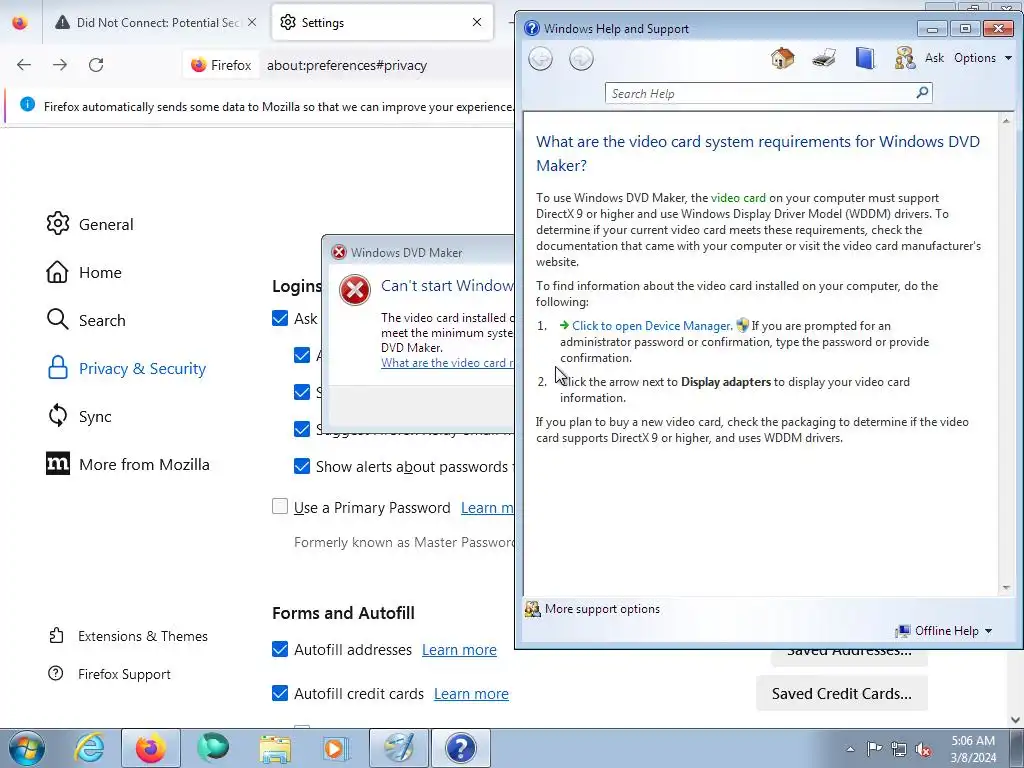Image resolution: width=1024 pixels, height=768 pixels.
Task: Click the muted volume tray icon
Action: click(923, 750)
